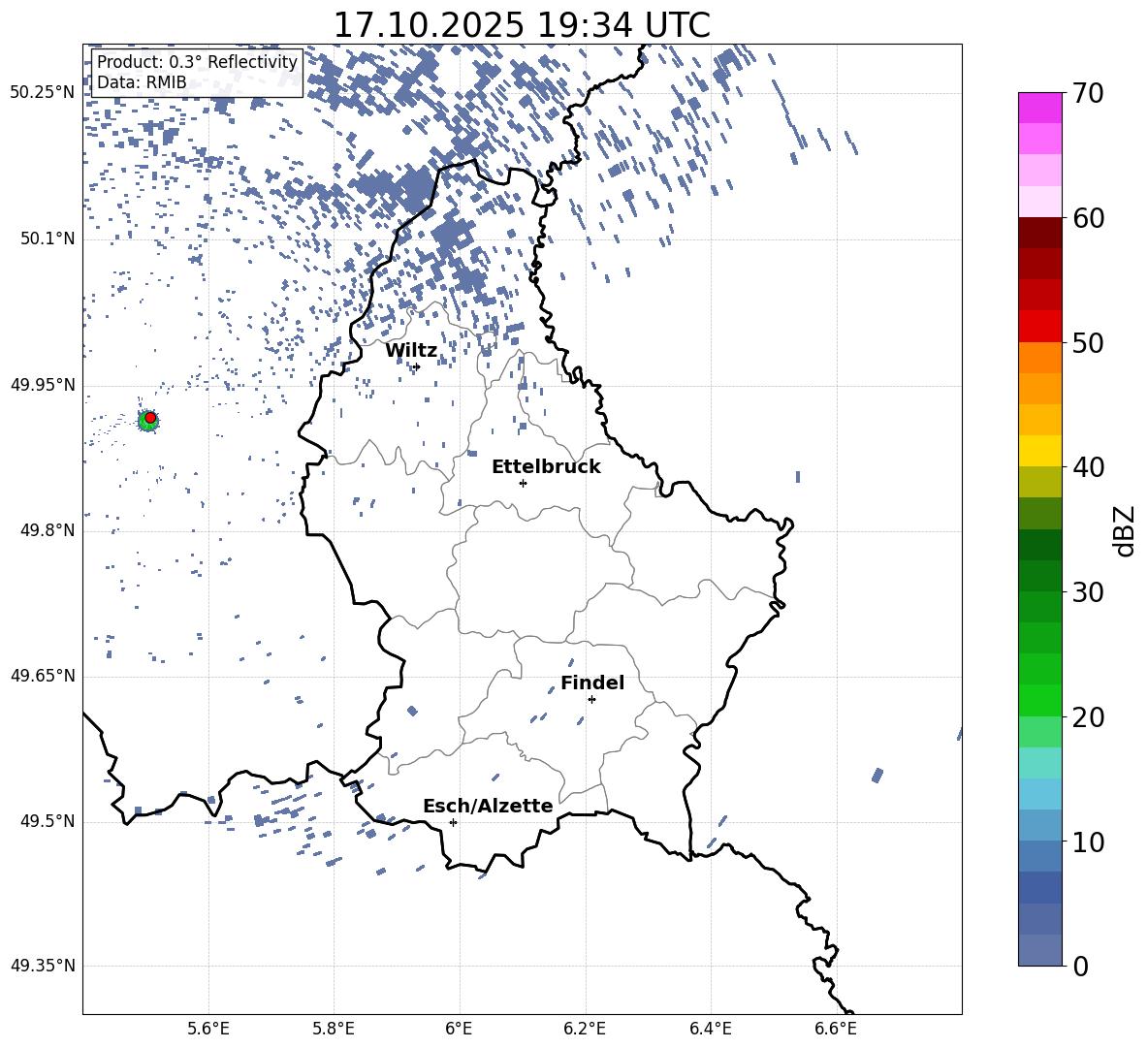Click the title 17.10.2025 19:34 UTC

tap(522, 25)
